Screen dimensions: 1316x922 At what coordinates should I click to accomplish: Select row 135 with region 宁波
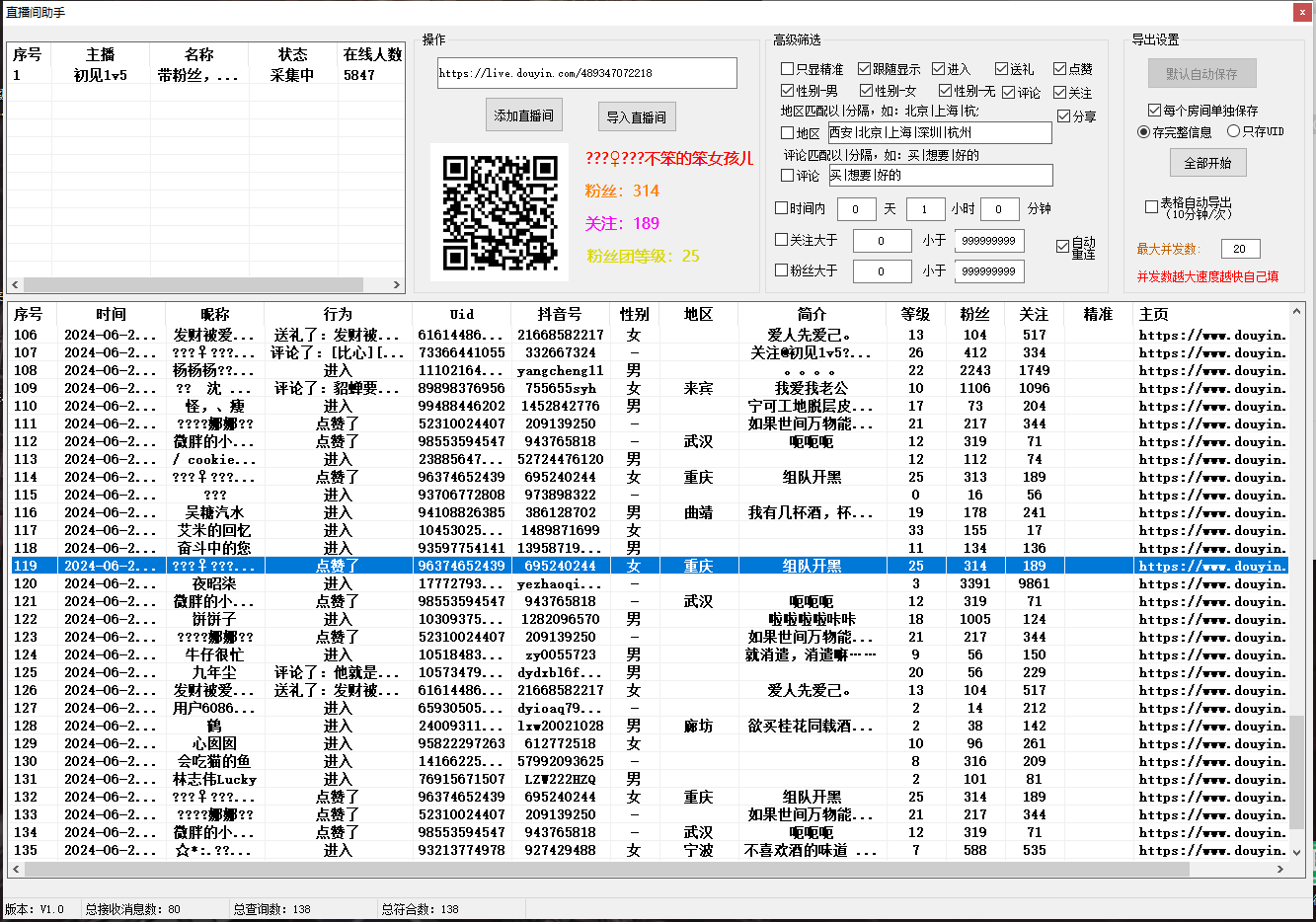[649, 850]
